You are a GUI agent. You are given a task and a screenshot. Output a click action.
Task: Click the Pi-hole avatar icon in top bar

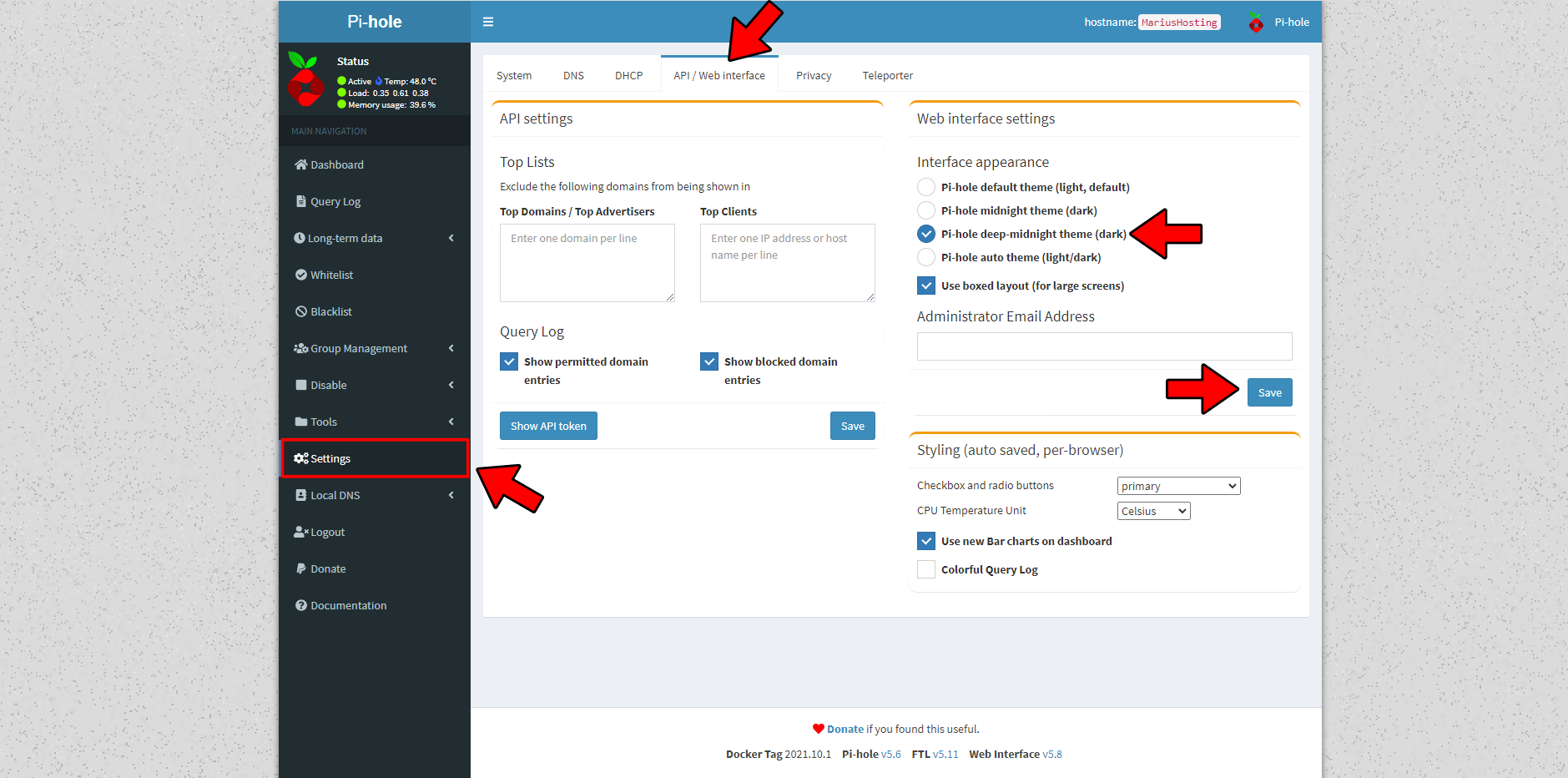(x=1256, y=23)
